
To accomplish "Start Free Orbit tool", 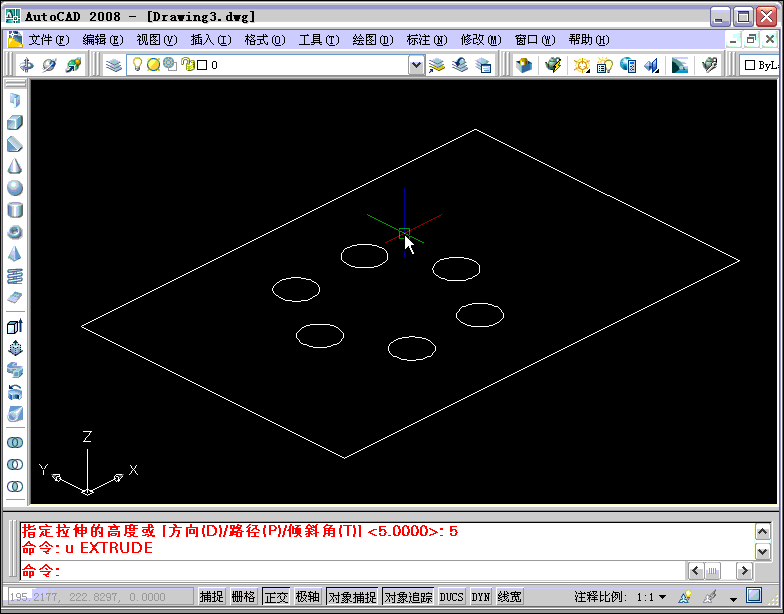I will click(50, 65).
